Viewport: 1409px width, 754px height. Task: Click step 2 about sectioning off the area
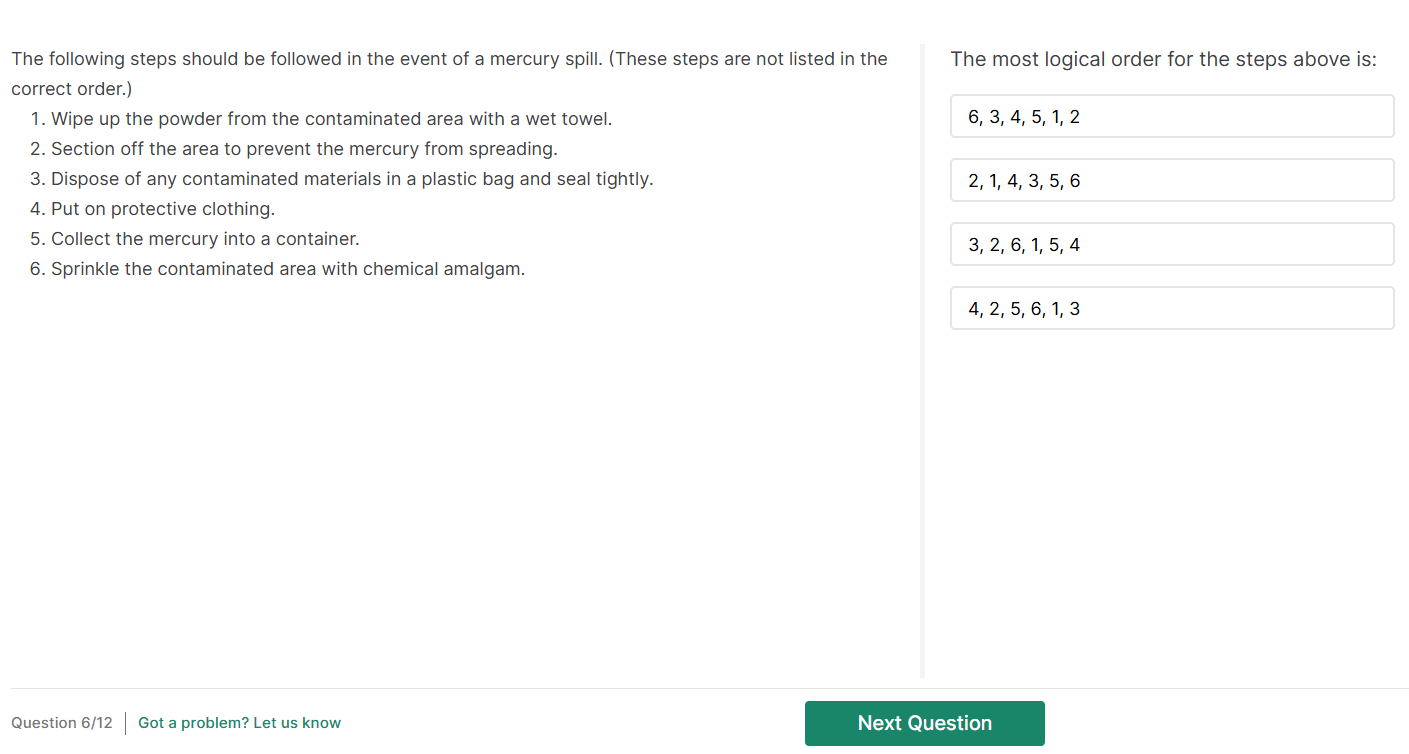tap(304, 149)
